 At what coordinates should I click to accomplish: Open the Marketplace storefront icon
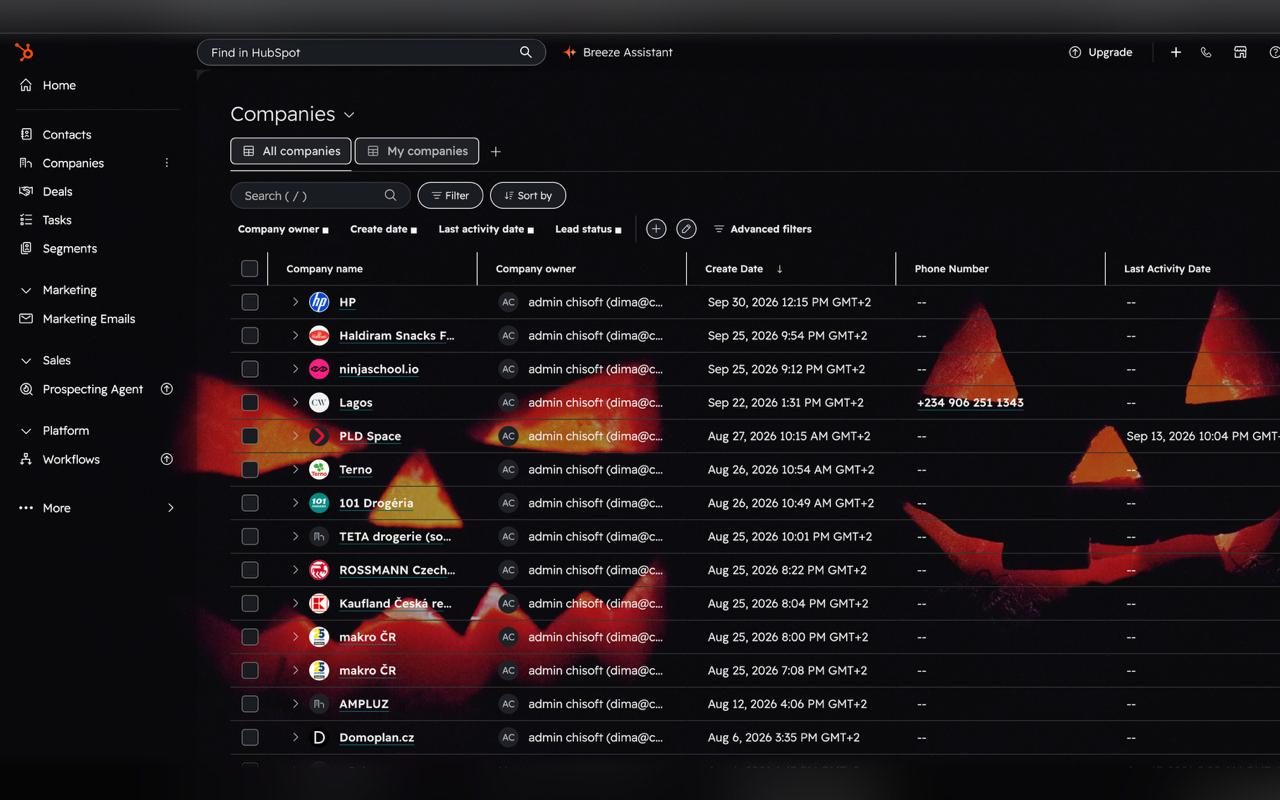pos(1240,52)
